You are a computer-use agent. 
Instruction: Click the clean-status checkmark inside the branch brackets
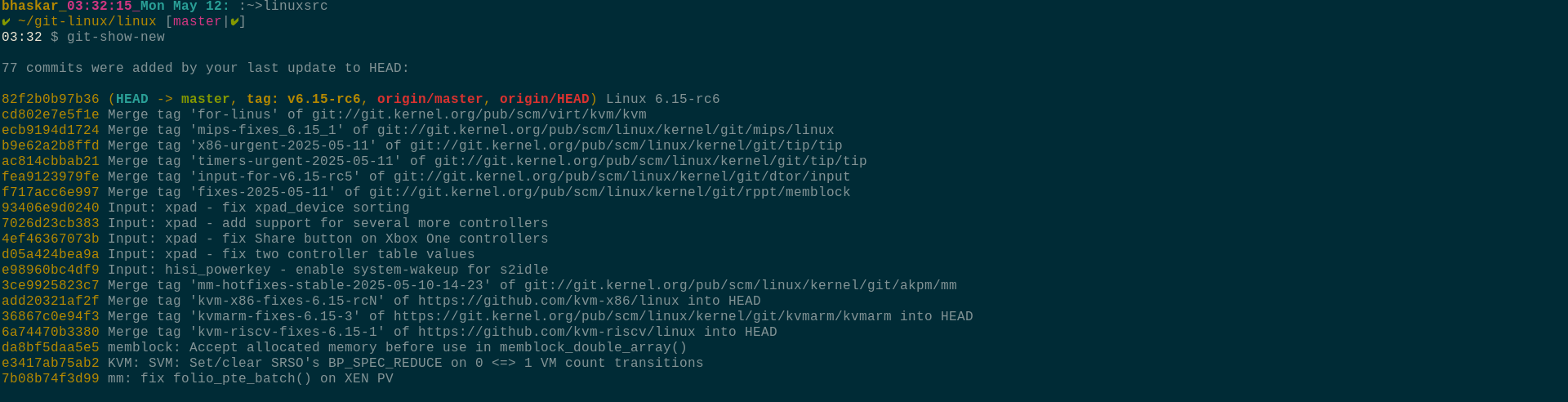tap(234, 22)
